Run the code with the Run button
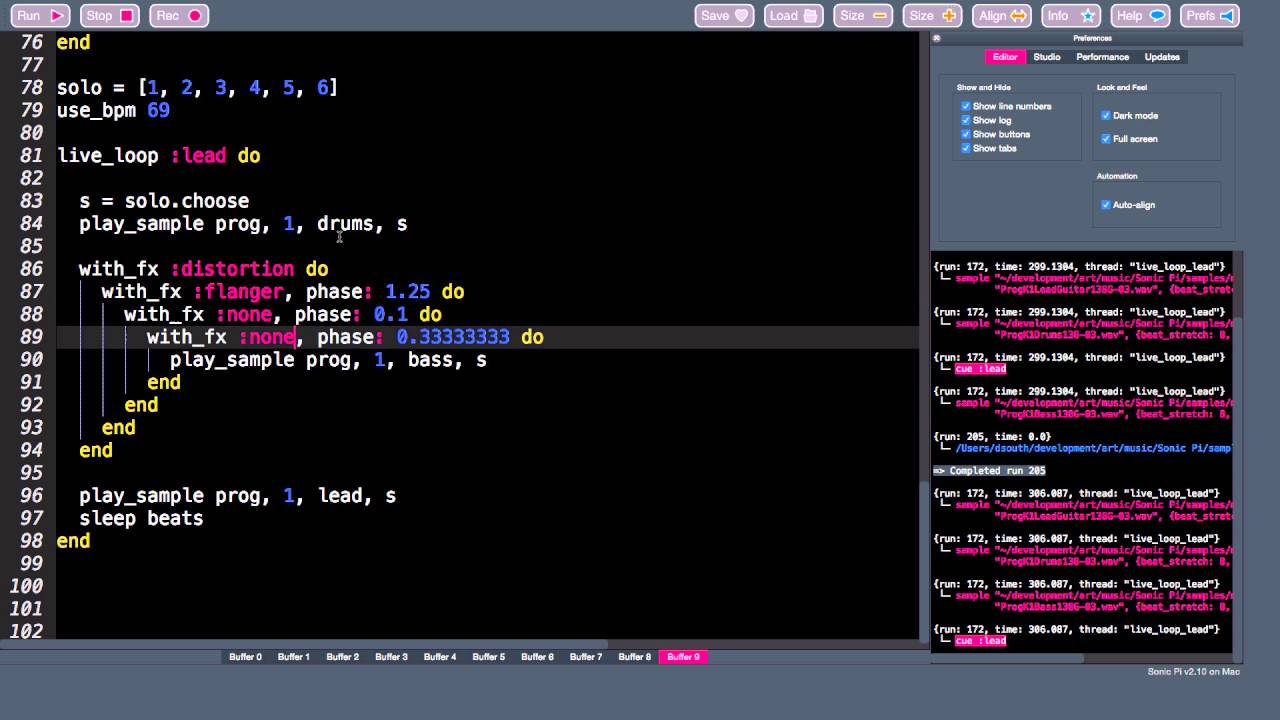This screenshot has width=1280, height=720. click(x=40, y=15)
